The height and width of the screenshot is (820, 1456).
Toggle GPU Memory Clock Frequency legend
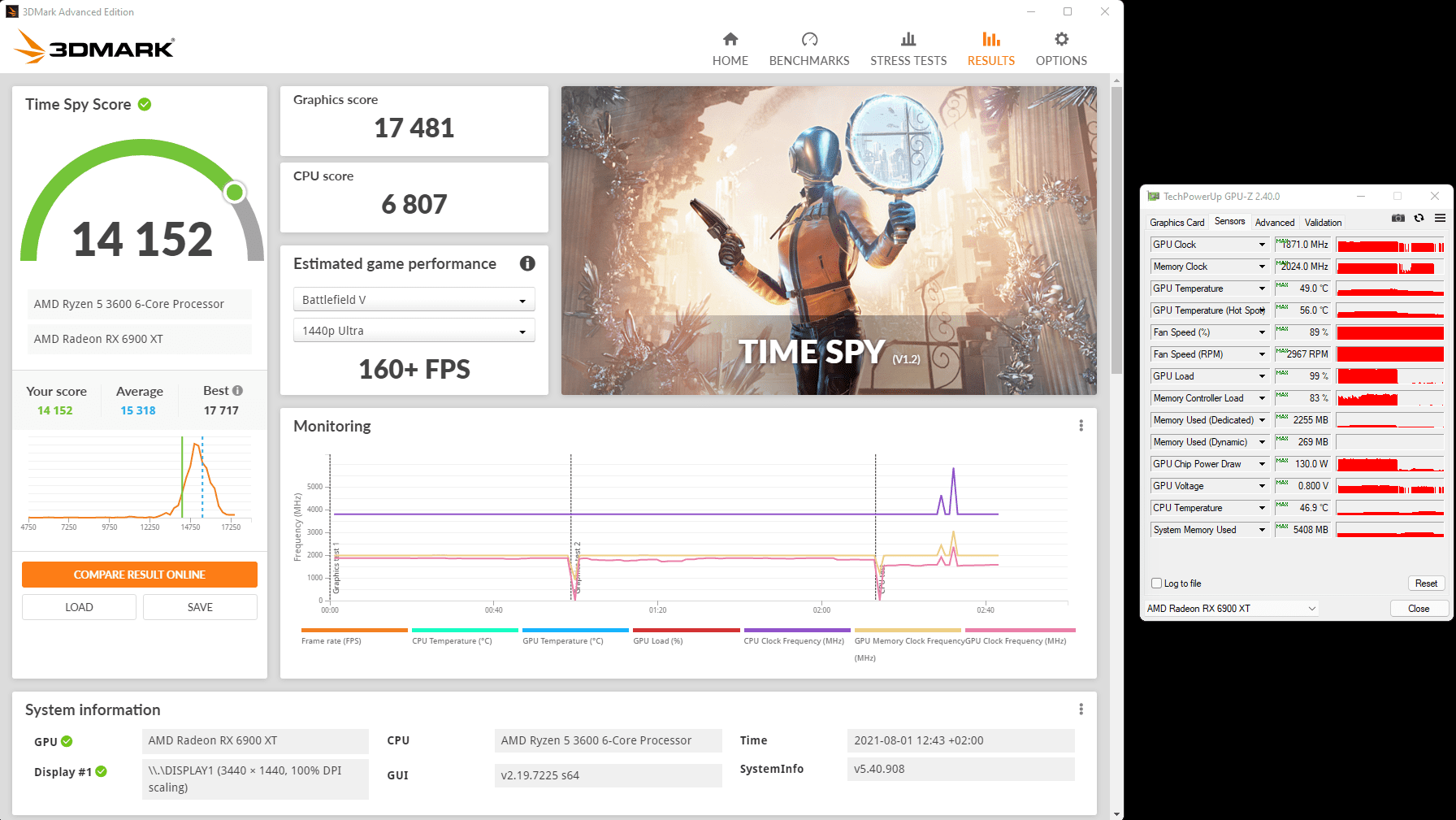click(908, 644)
